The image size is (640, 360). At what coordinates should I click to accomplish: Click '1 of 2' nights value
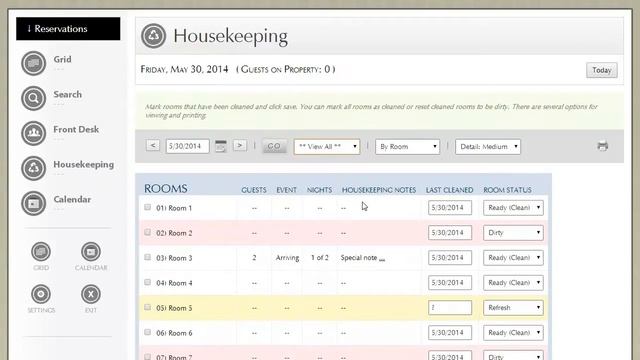(x=320, y=258)
